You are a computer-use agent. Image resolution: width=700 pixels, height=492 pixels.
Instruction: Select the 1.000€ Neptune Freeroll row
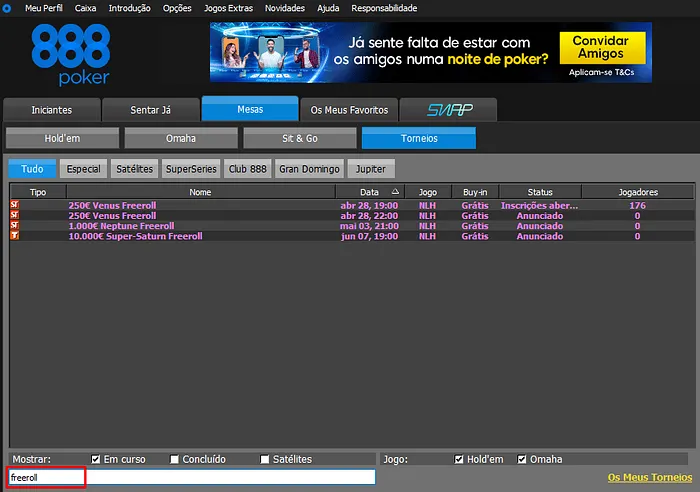[352, 226]
